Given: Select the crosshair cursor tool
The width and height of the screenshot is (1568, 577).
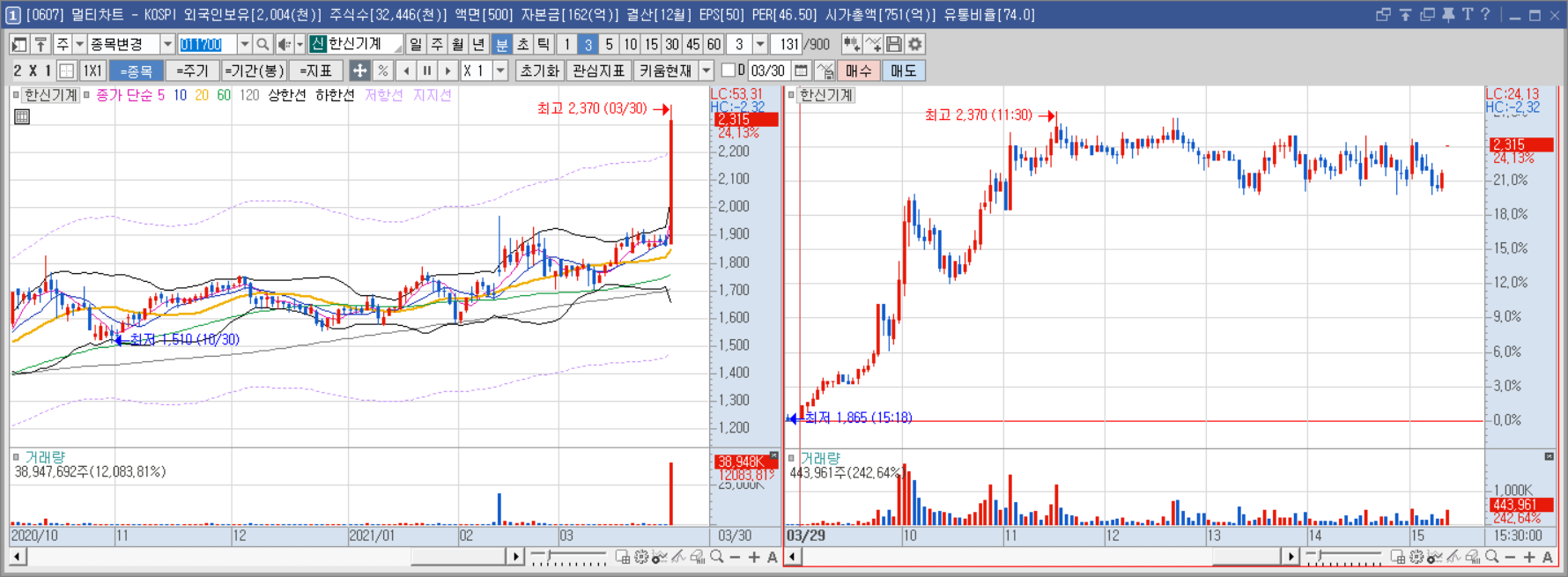Looking at the screenshot, I should (x=359, y=70).
